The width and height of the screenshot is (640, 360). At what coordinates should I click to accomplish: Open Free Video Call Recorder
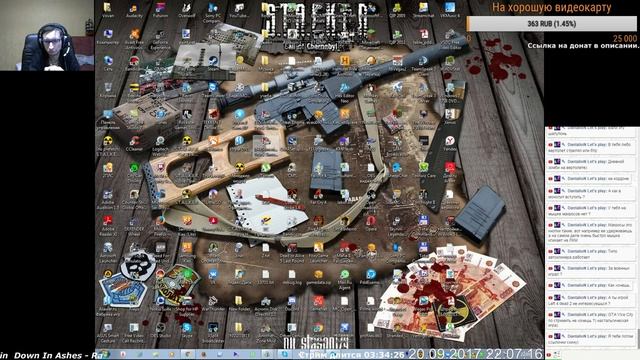pyautogui.click(x=134, y=333)
